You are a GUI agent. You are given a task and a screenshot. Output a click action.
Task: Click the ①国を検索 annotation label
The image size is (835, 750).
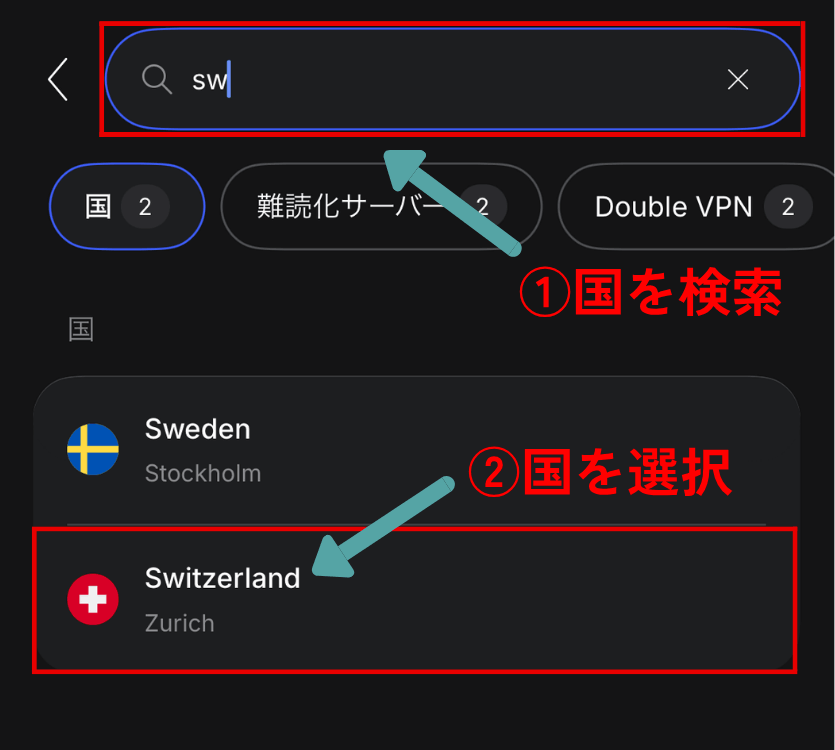pos(651,292)
